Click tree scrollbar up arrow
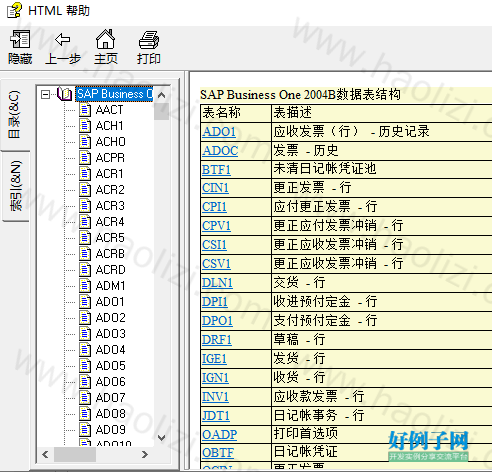The height and width of the screenshot is (472, 492). pyautogui.click(x=162, y=95)
